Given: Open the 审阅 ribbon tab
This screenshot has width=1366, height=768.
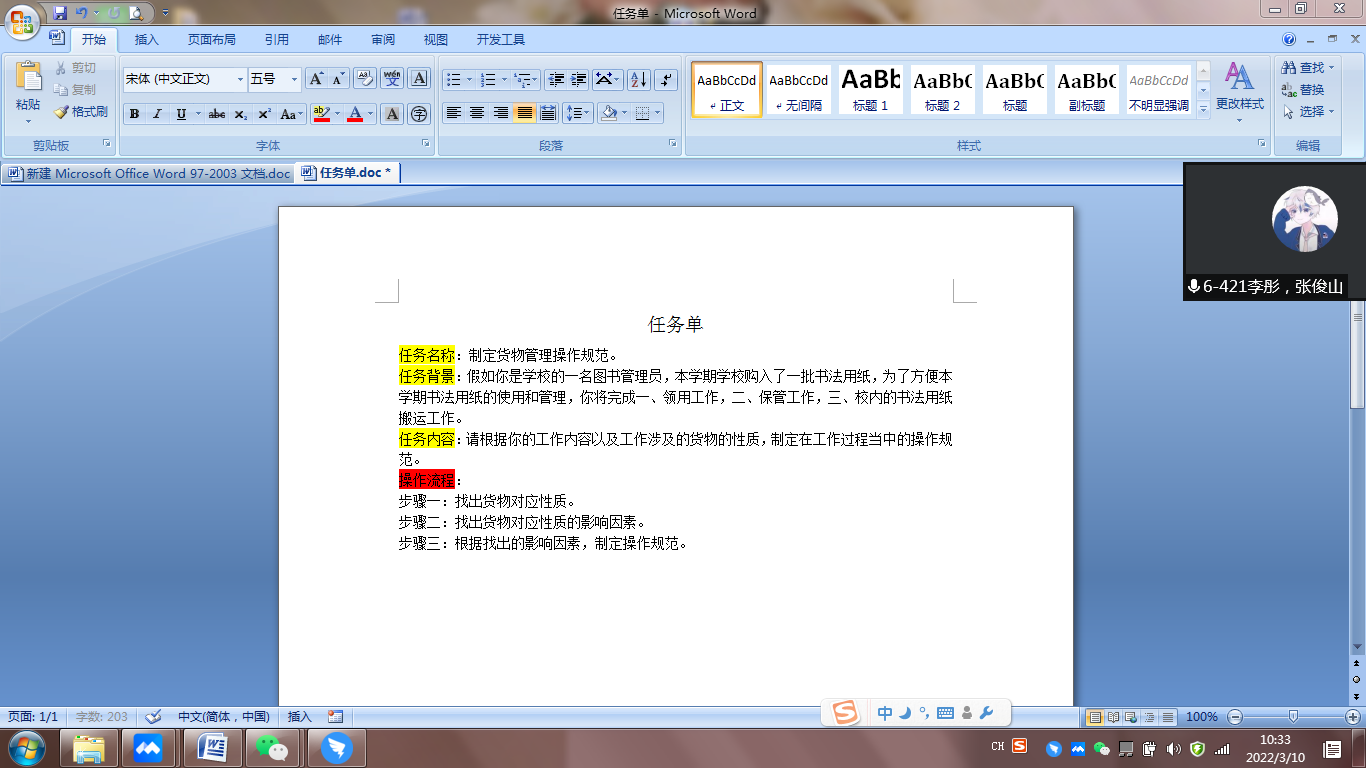Looking at the screenshot, I should [382, 40].
